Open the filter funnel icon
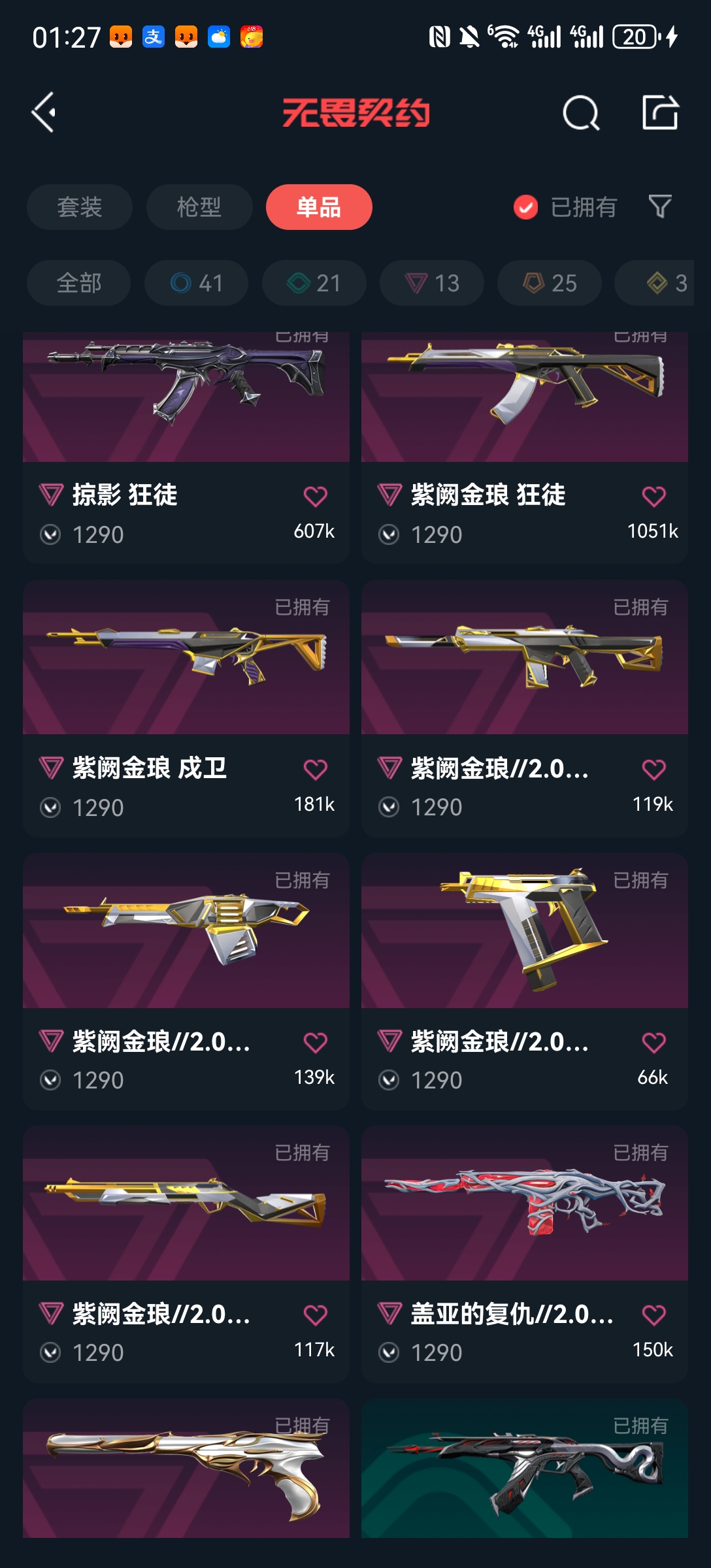The width and height of the screenshot is (711, 1568). (x=660, y=207)
